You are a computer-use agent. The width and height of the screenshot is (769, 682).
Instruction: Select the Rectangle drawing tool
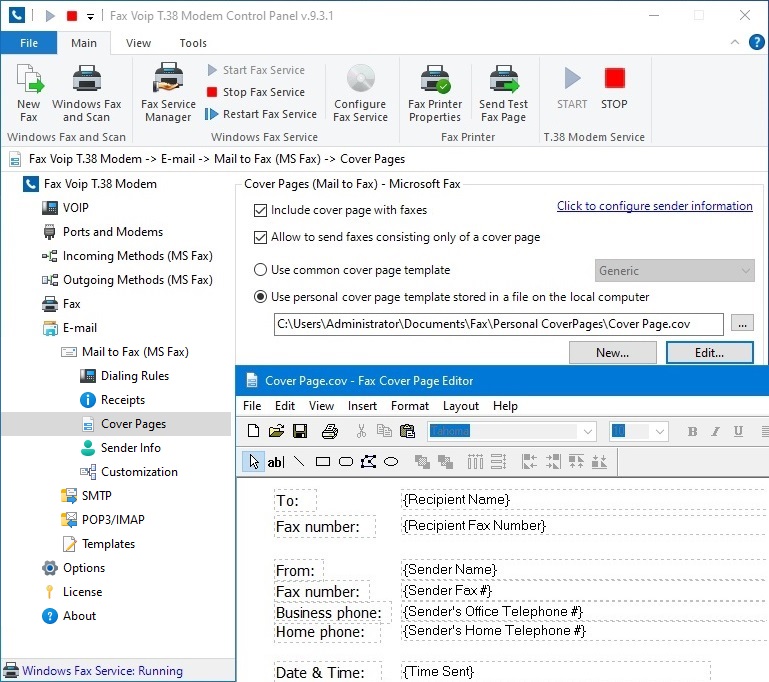323,461
